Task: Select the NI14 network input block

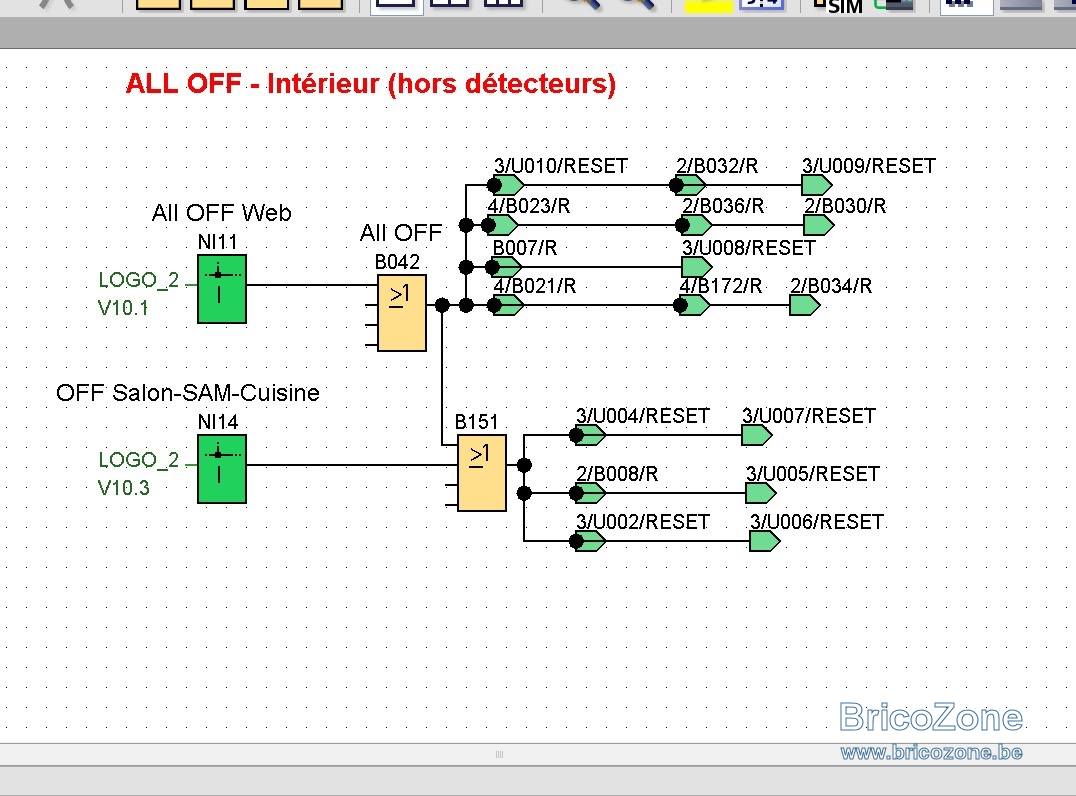Action: pyautogui.click(x=222, y=469)
